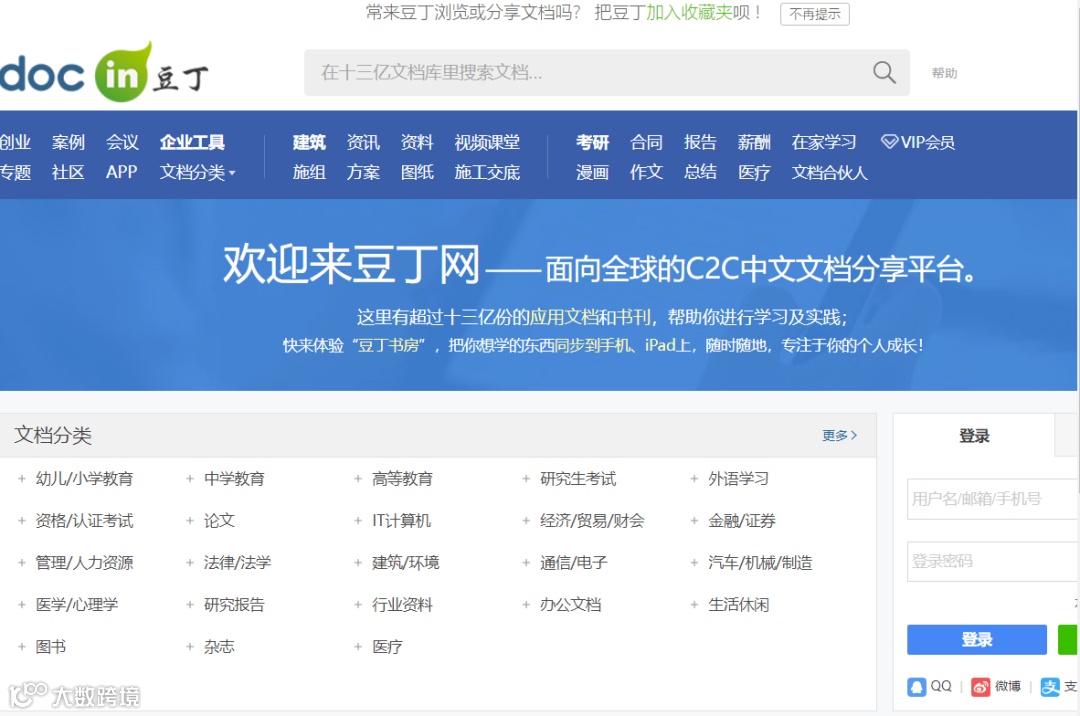The image size is (1080, 716).
Task: Open the 通信/电子 category
Action: click(574, 563)
